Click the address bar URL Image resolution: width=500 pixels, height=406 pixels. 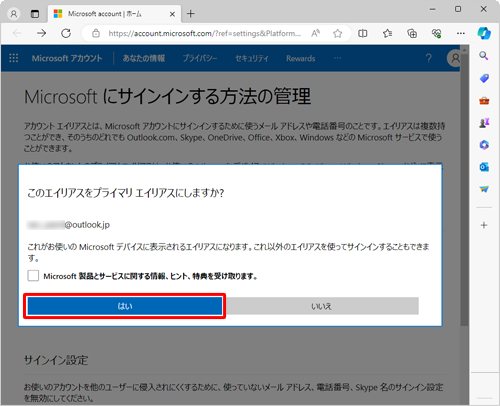point(204,33)
